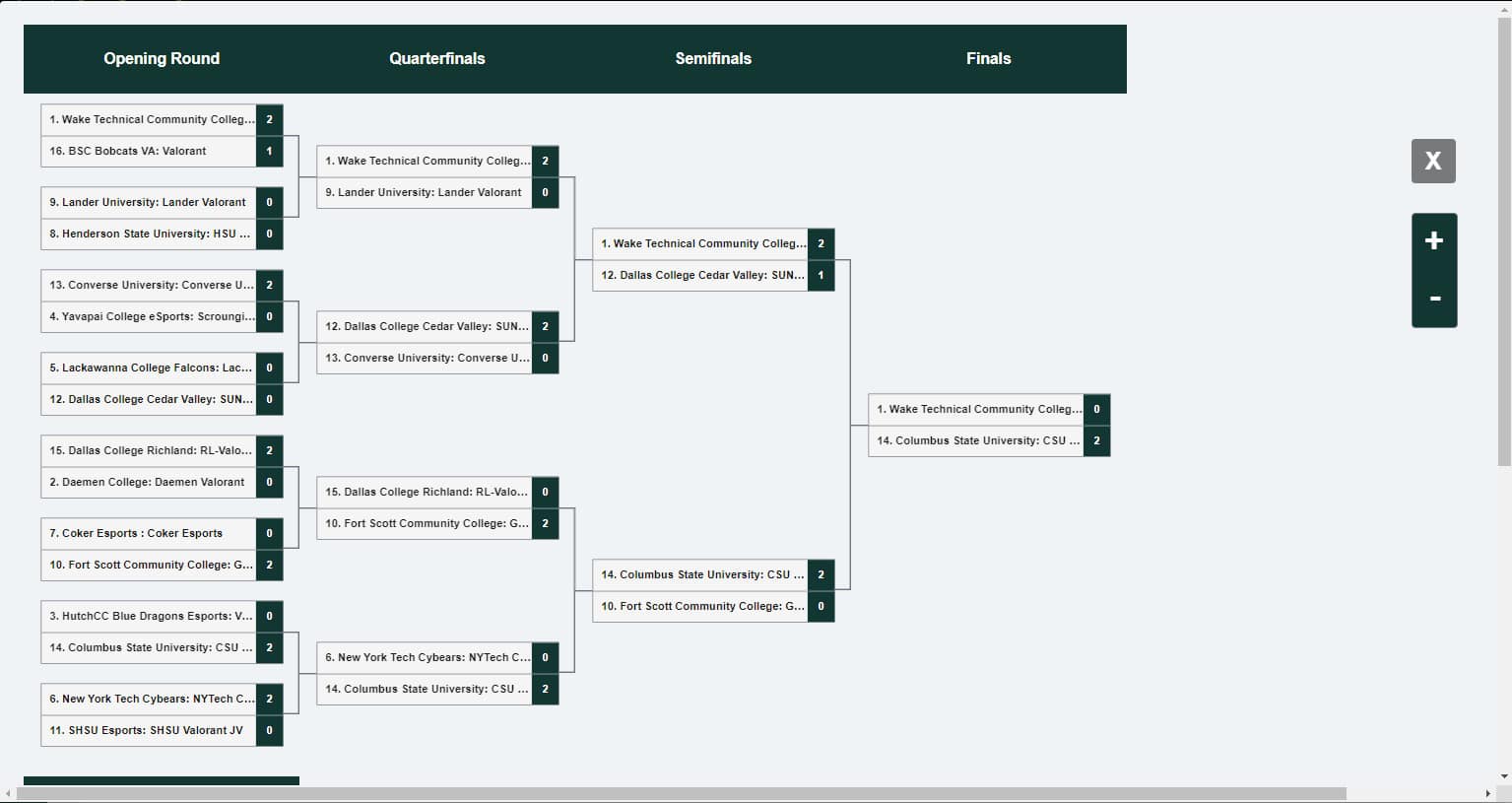Select the Semifinals column header
The width and height of the screenshot is (1512, 803).
(x=713, y=59)
